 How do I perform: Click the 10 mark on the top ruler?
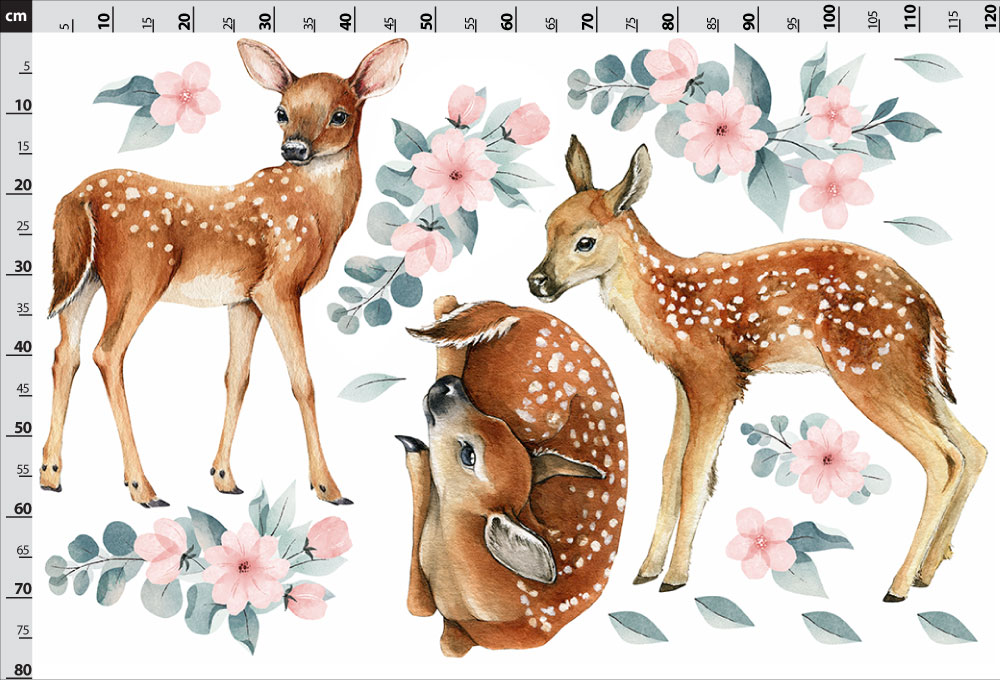click(x=105, y=21)
